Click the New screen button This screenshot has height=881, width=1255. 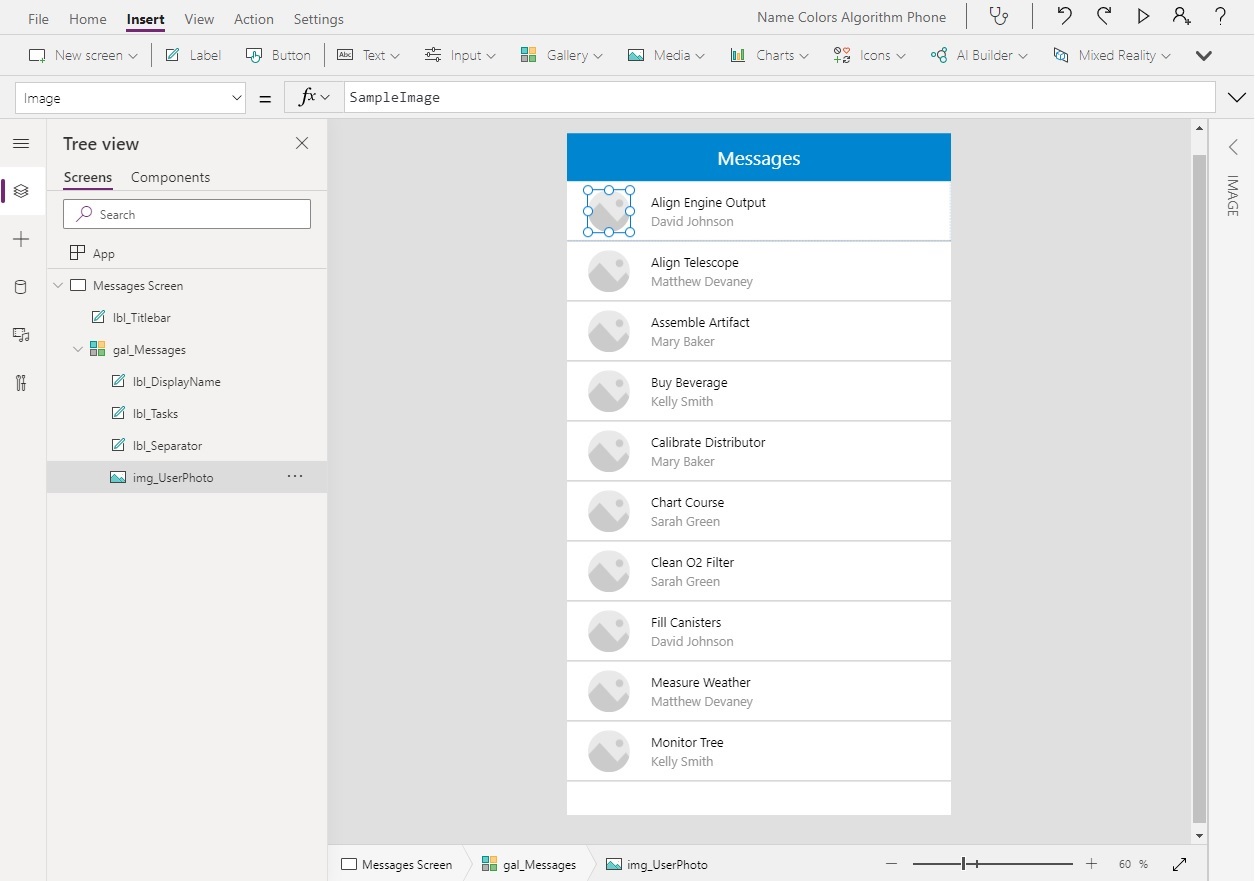click(x=82, y=55)
